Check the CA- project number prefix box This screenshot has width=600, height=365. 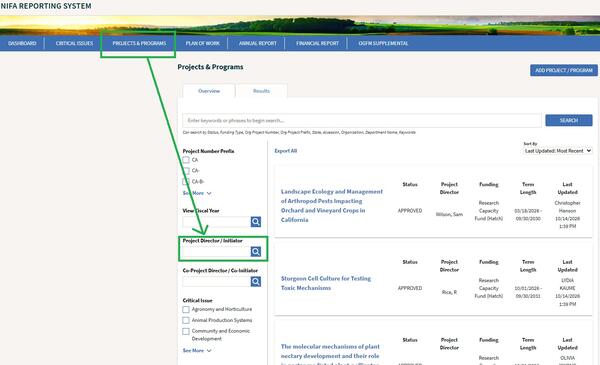point(186,171)
